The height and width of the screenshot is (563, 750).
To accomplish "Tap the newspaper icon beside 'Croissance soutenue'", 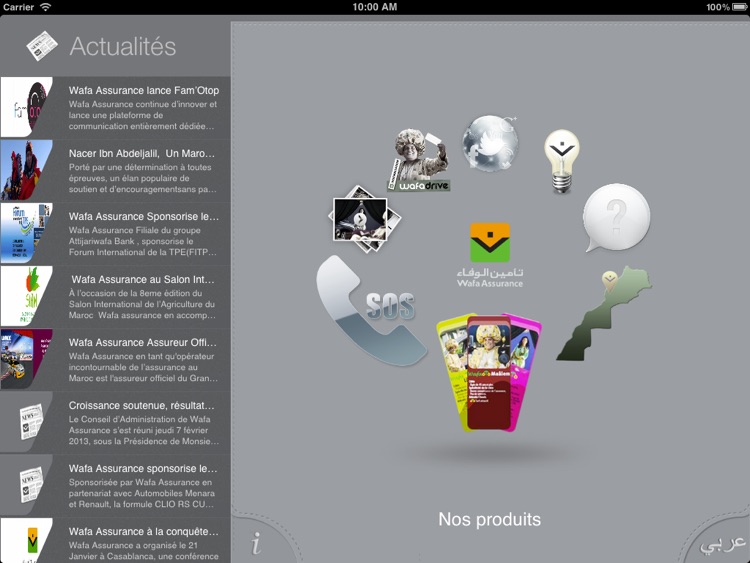I will click(x=32, y=422).
